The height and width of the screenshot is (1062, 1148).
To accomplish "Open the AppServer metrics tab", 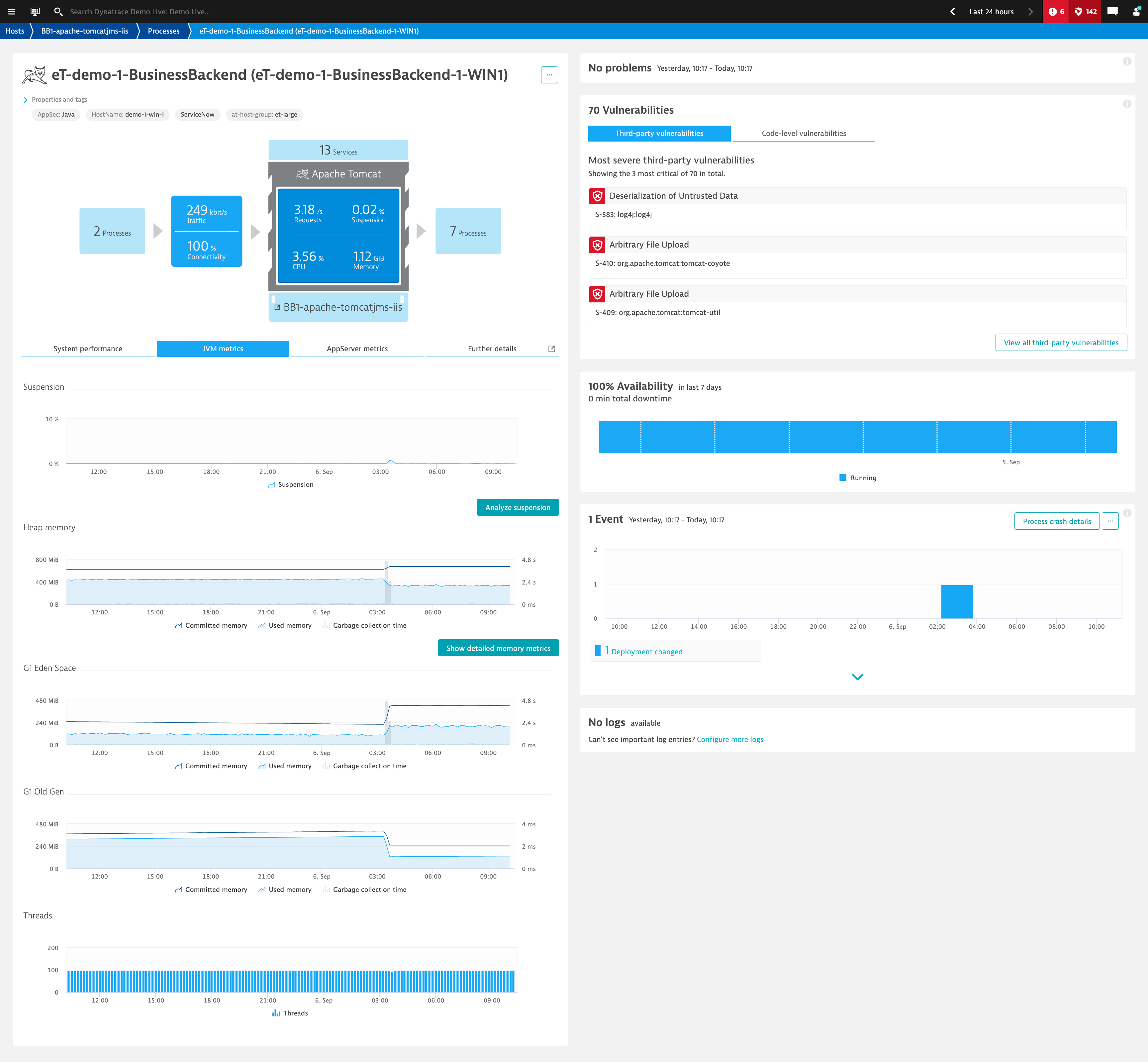I will coord(357,348).
